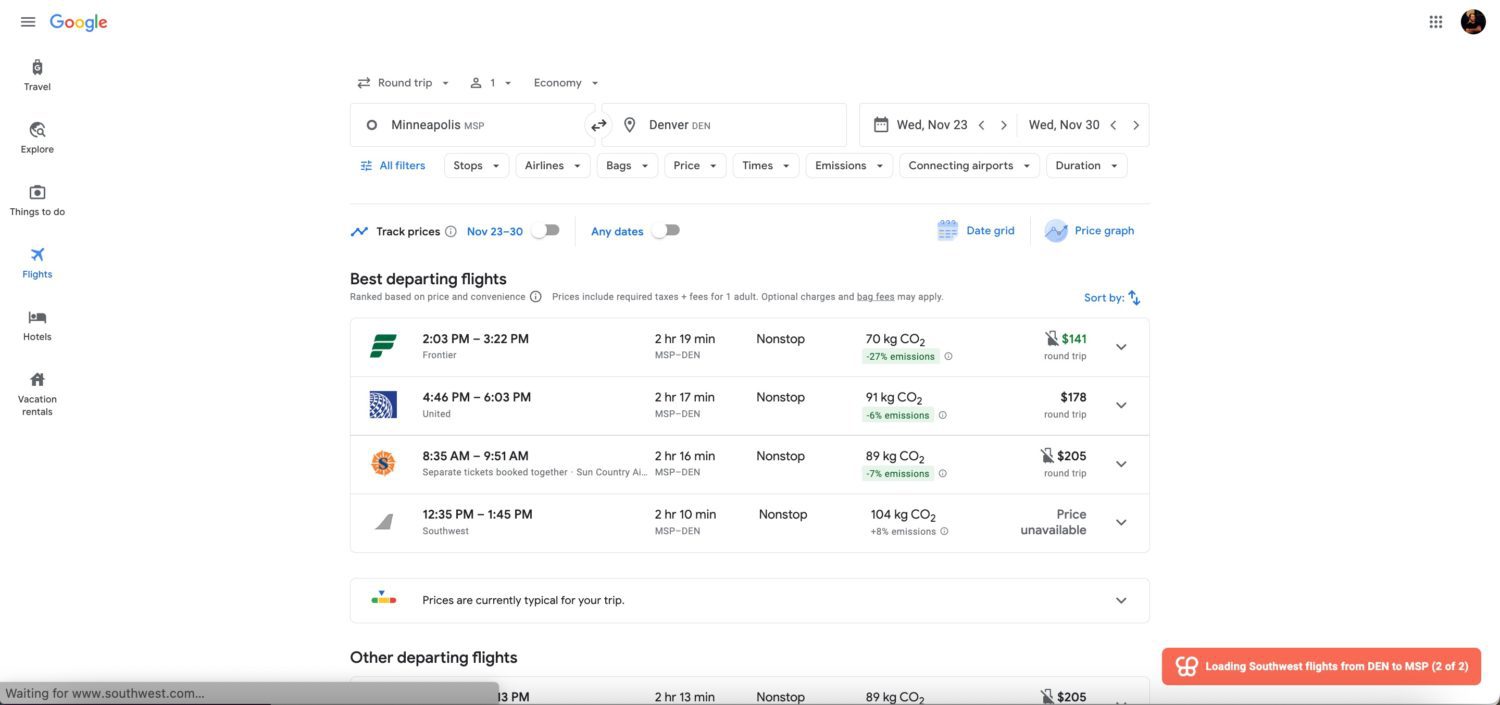Click the swap origin and destination icon
The width and height of the screenshot is (1500, 705).
(598, 125)
